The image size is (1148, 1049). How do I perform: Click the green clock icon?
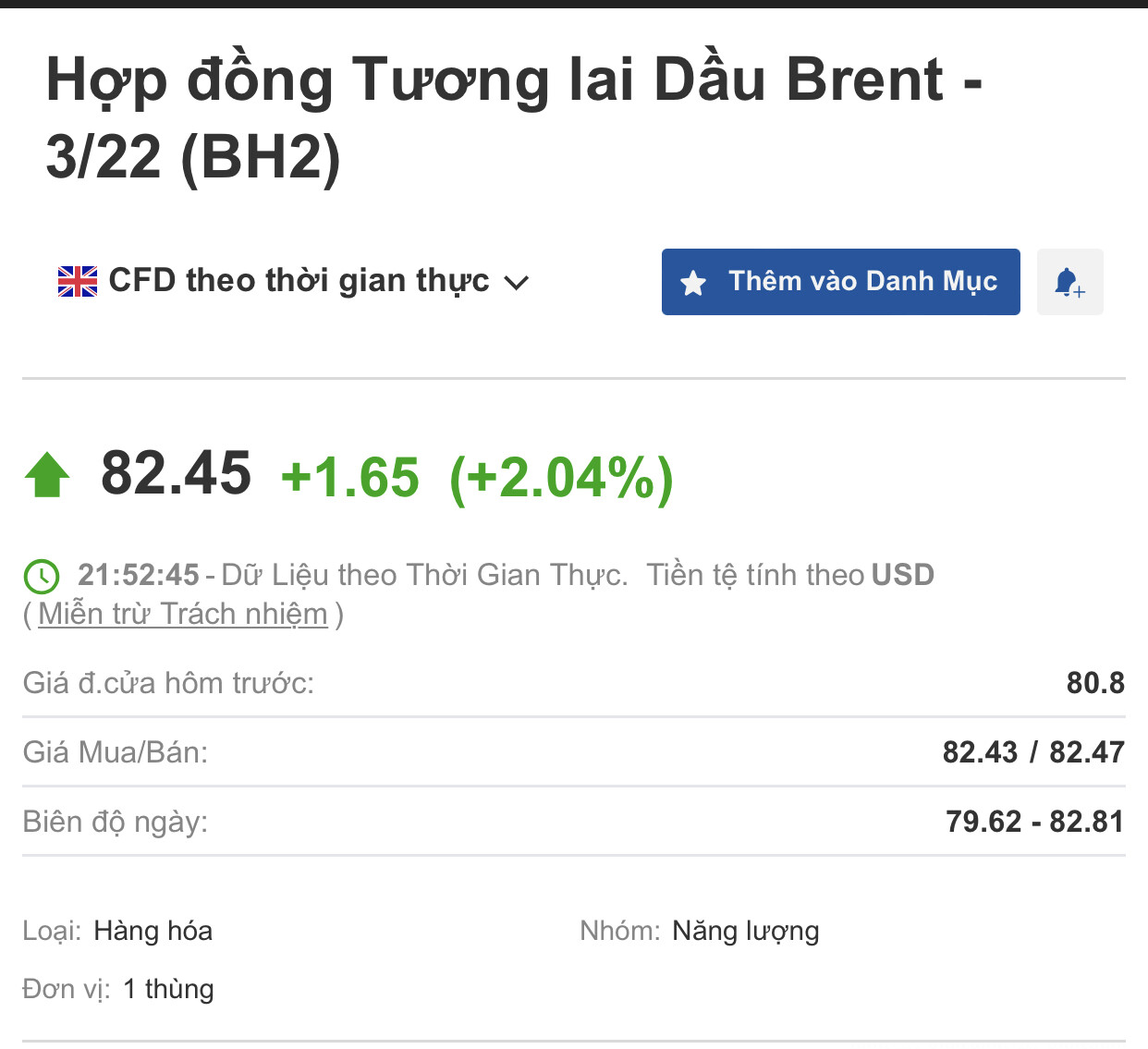[x=42, y=576]
